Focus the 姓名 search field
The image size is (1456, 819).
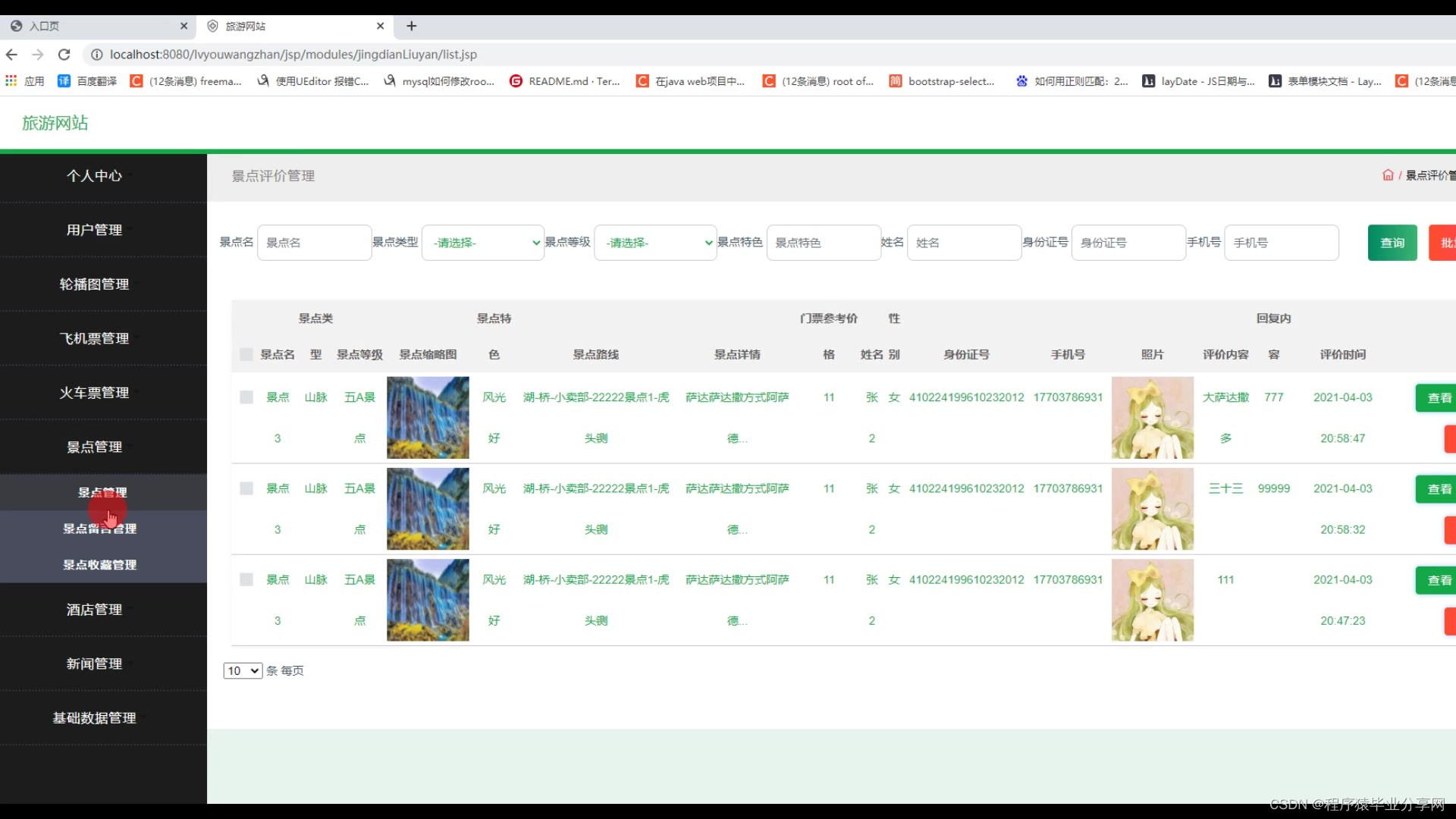pyautogui.click(x=964, y=243)
